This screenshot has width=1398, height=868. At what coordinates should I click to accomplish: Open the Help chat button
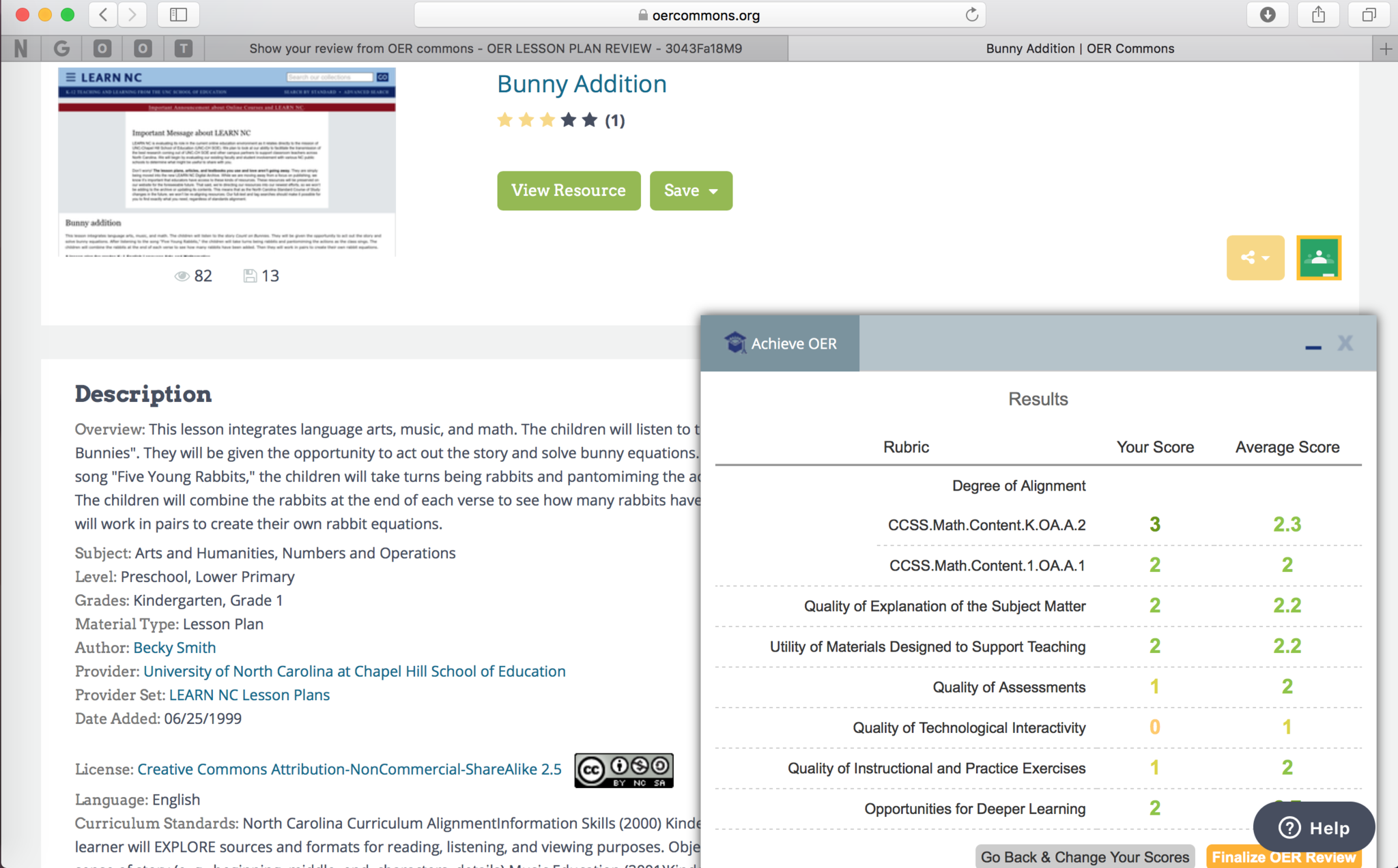click(x=1313, y=828)
